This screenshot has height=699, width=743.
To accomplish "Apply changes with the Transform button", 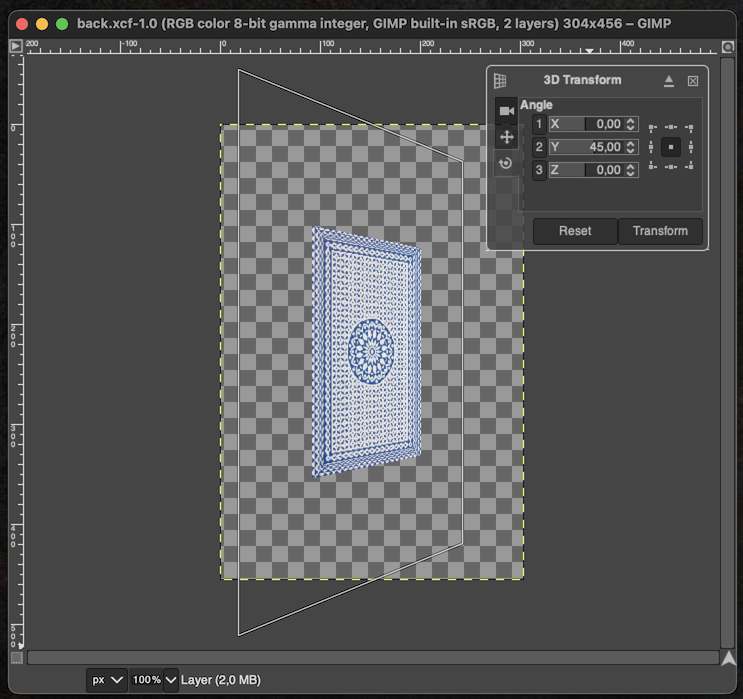I will pos(660,231).
